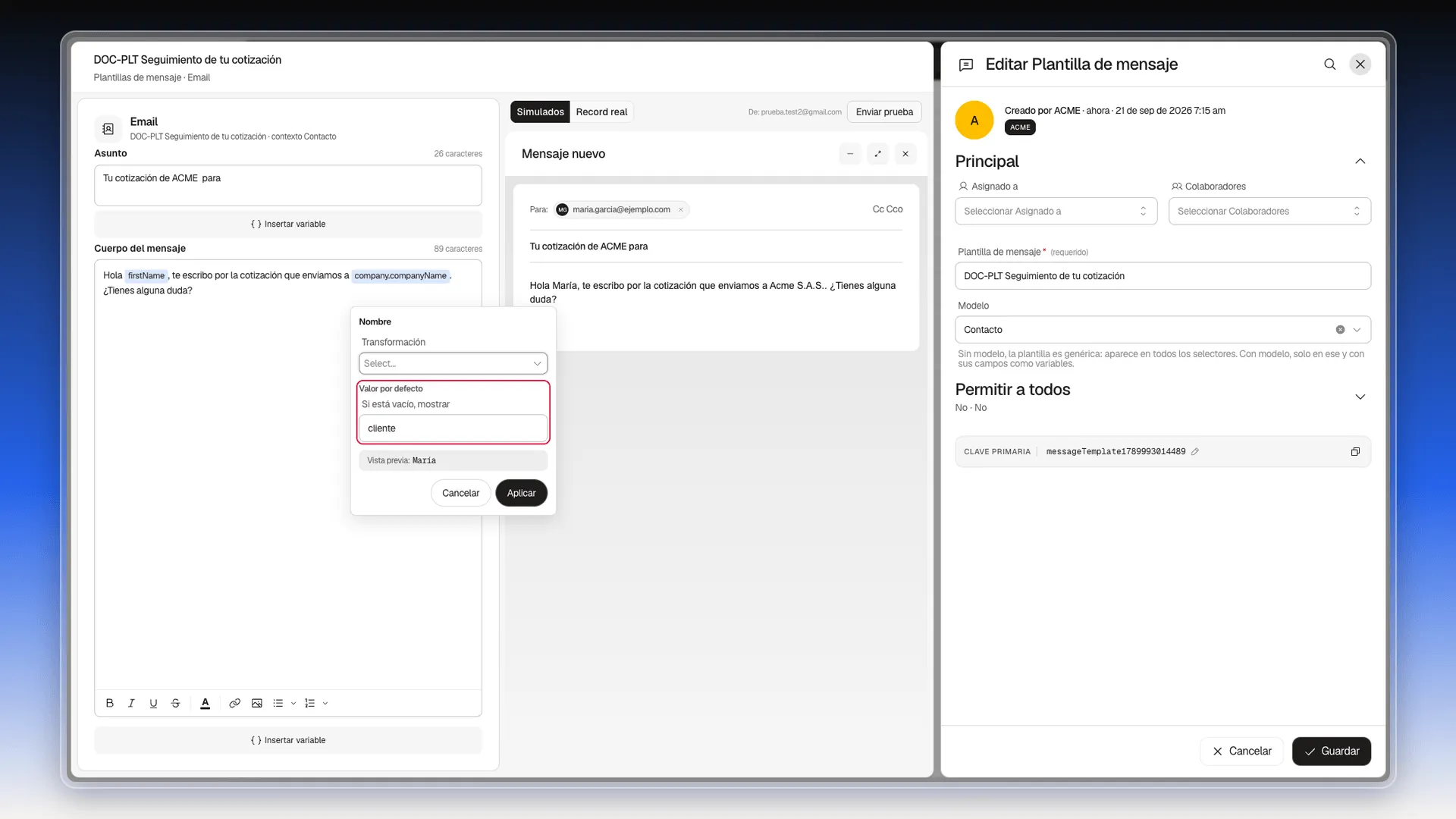Clear the Contacto value in Modelo field
This screenshot has height=819, width=1456.
coord(1340,330)
